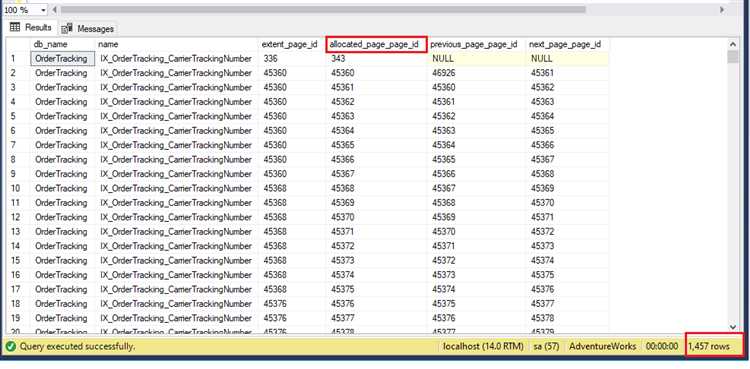Select row 17 extent_page_id cell 45368
Image resolution: width=750 pixels, height=369 pixels.
[292, 289]
